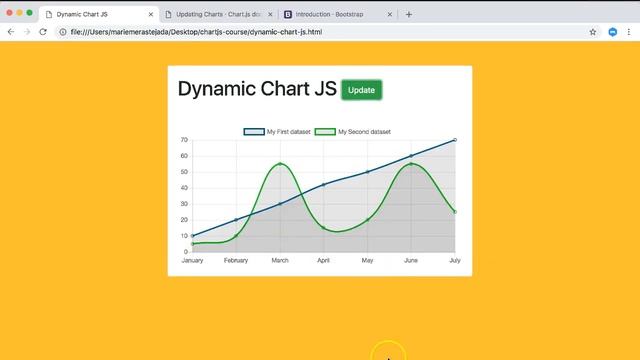
Task: Click the yellow minimize window button
Action: click(x=19, y=13)
